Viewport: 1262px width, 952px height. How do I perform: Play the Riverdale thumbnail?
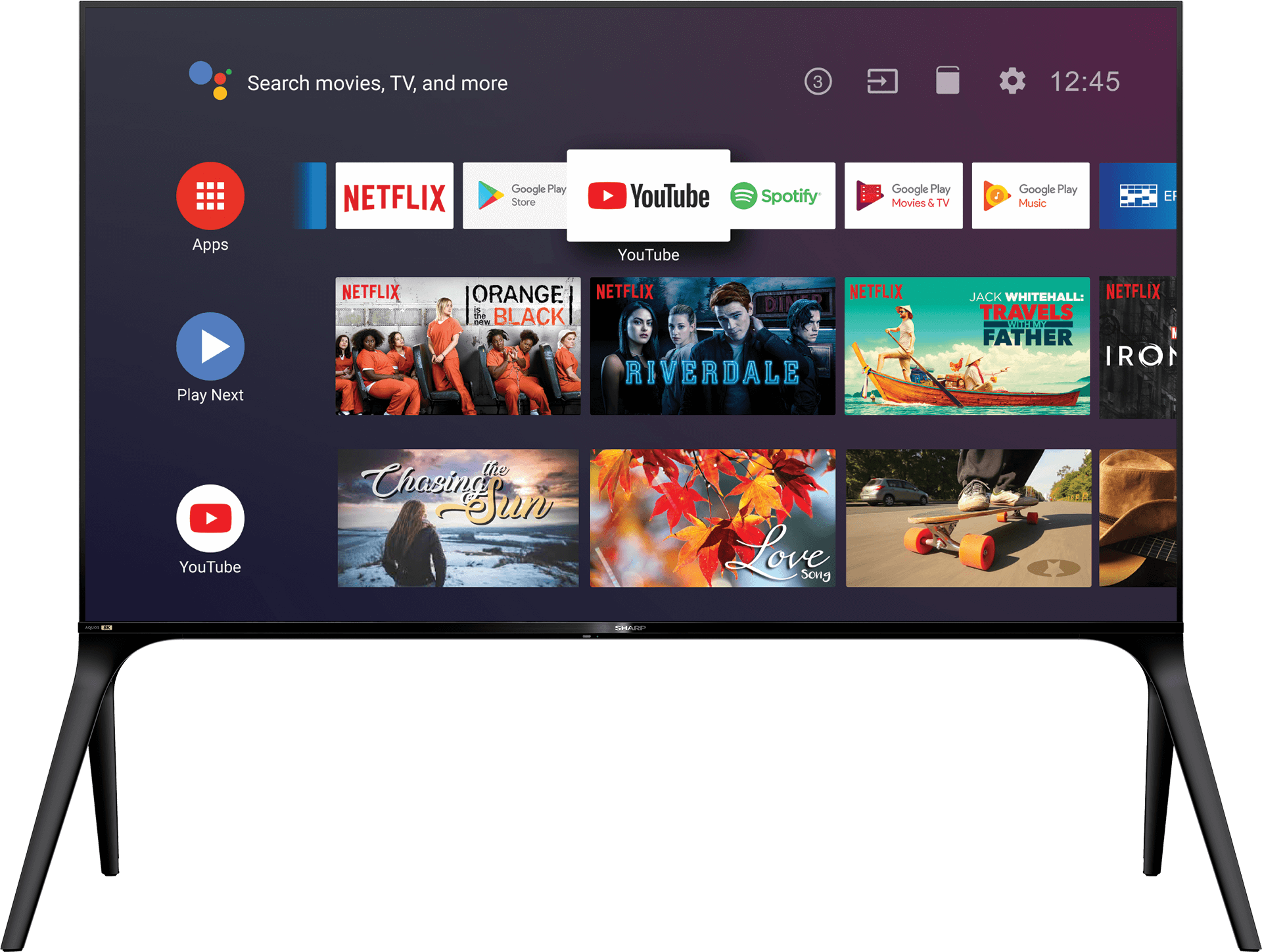click(713, 346)
